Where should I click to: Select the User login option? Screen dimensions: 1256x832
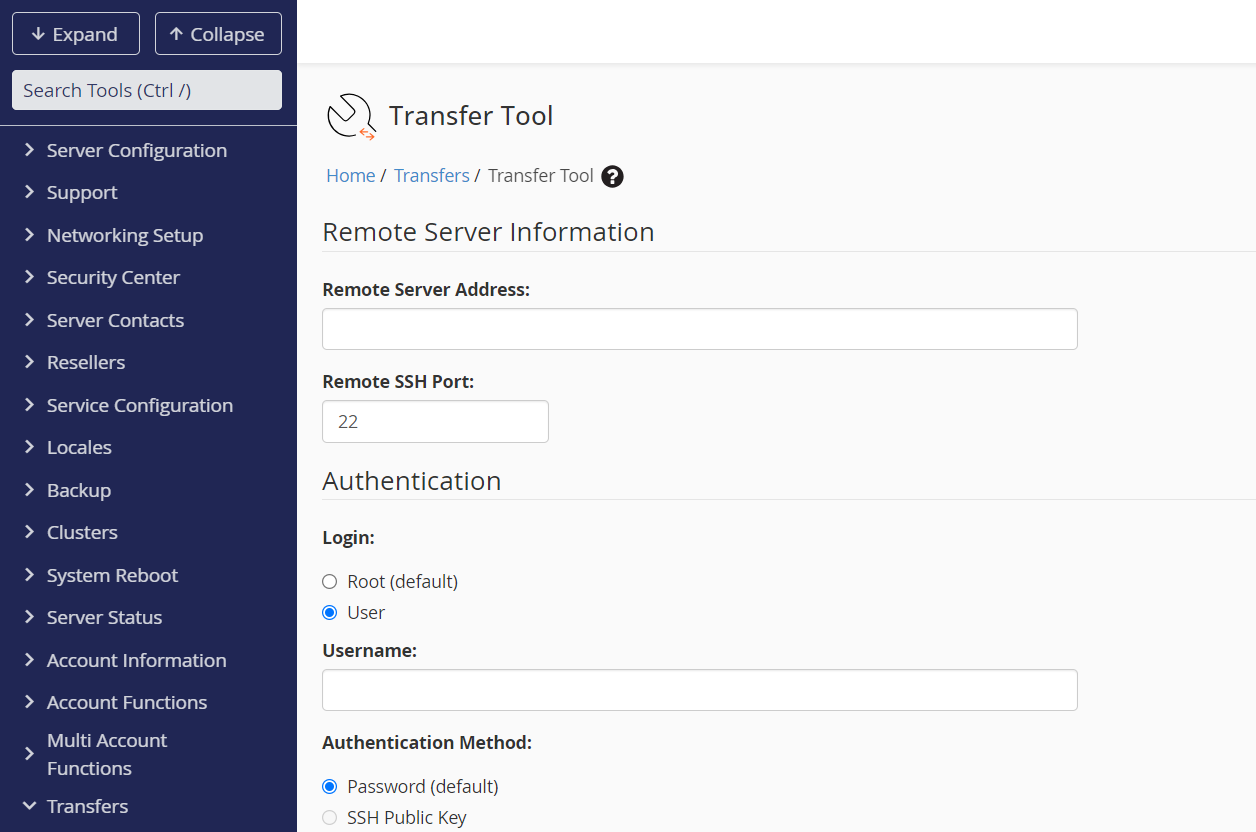330,613
